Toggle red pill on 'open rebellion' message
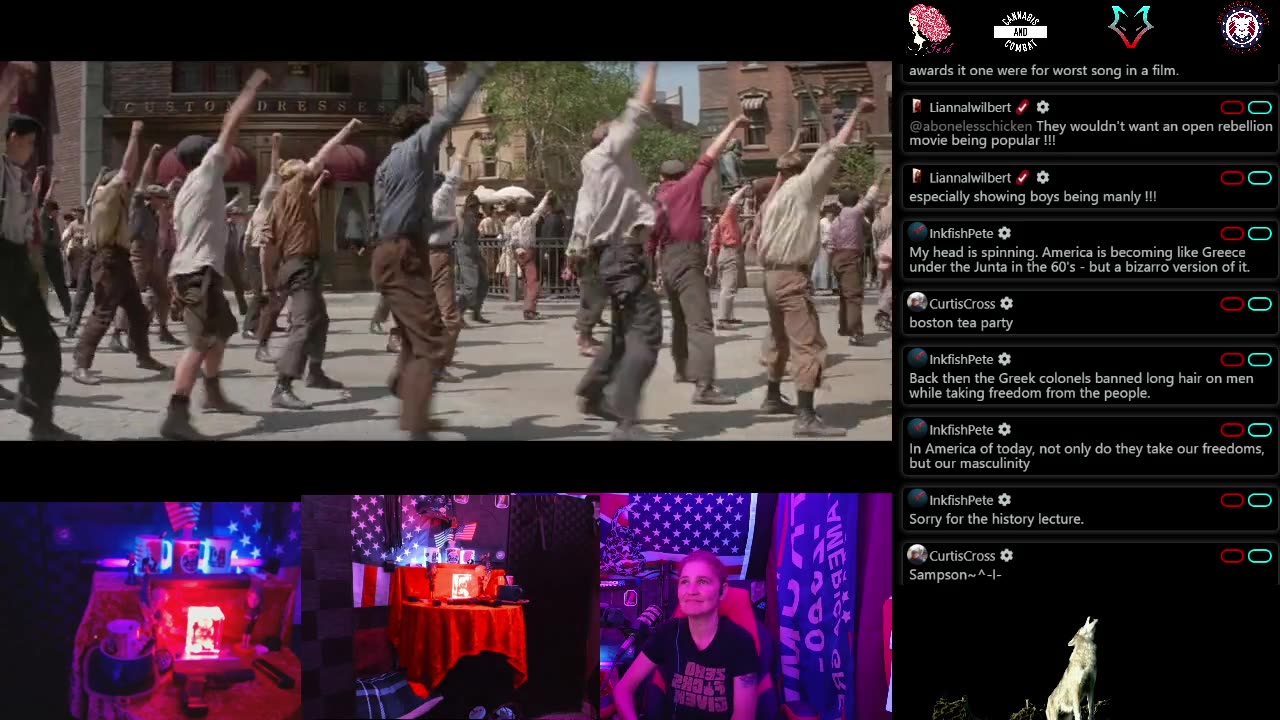Screen dimensions: 1280x720 click(x=1232, y=108)
